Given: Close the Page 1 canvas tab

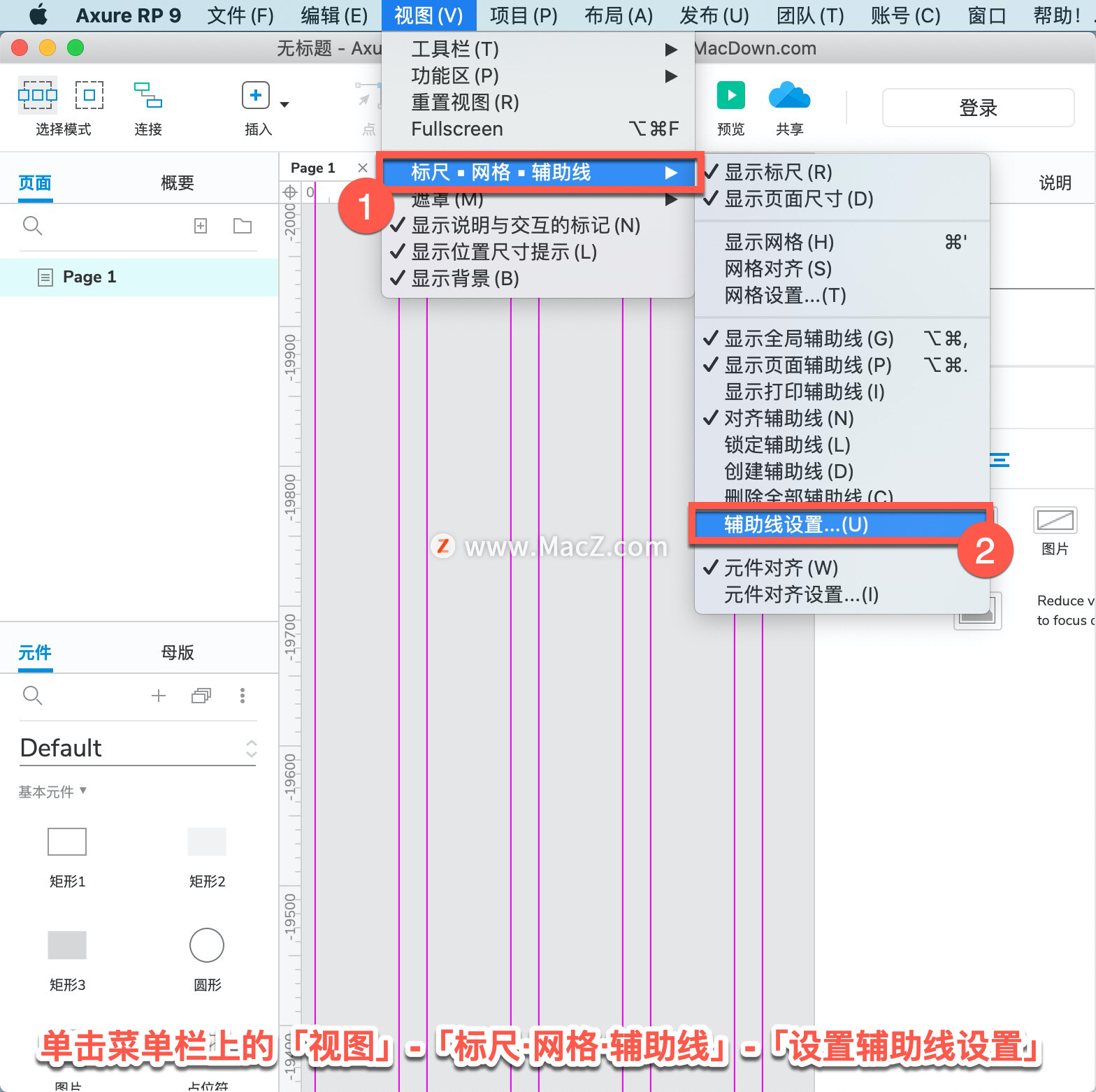Looking at the screenshot, I should click(362, 167).
